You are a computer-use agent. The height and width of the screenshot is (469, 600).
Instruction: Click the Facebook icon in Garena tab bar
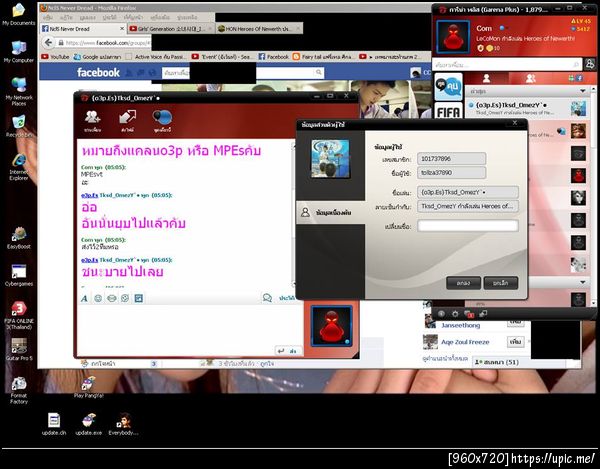(x=579, y=78)
